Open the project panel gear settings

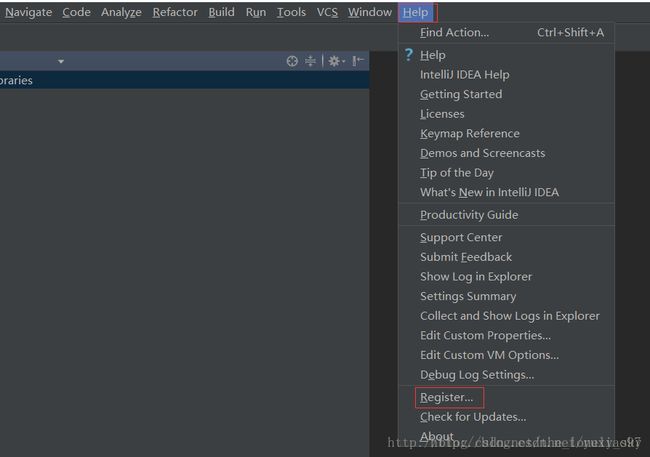336,61
